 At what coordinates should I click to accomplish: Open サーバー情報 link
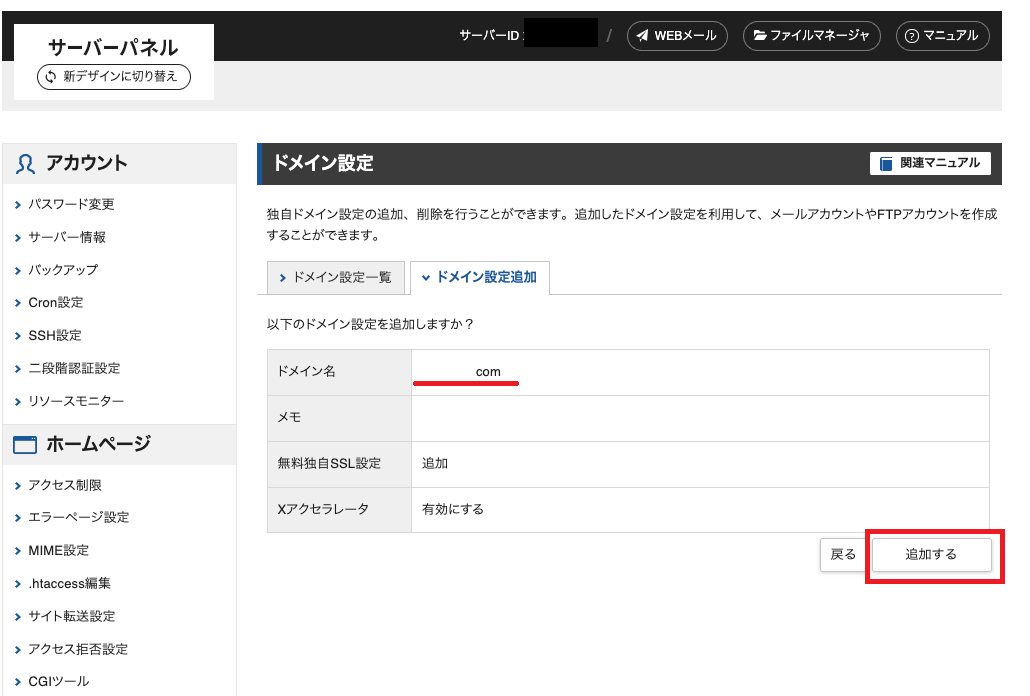click(67, 238)
